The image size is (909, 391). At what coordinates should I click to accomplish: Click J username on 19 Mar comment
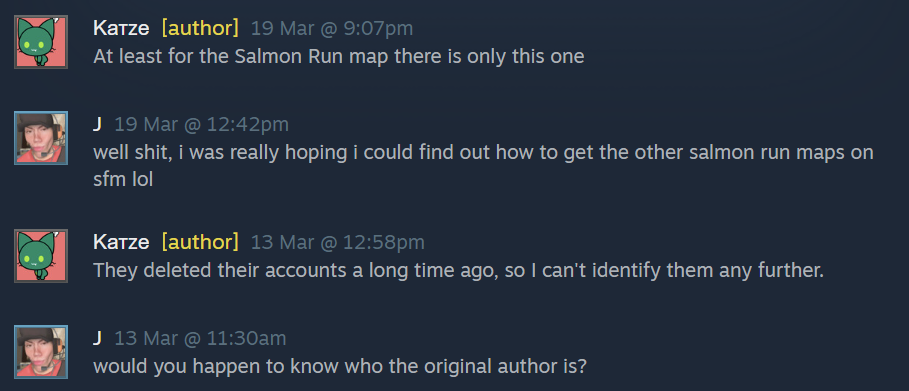(97, 124)
